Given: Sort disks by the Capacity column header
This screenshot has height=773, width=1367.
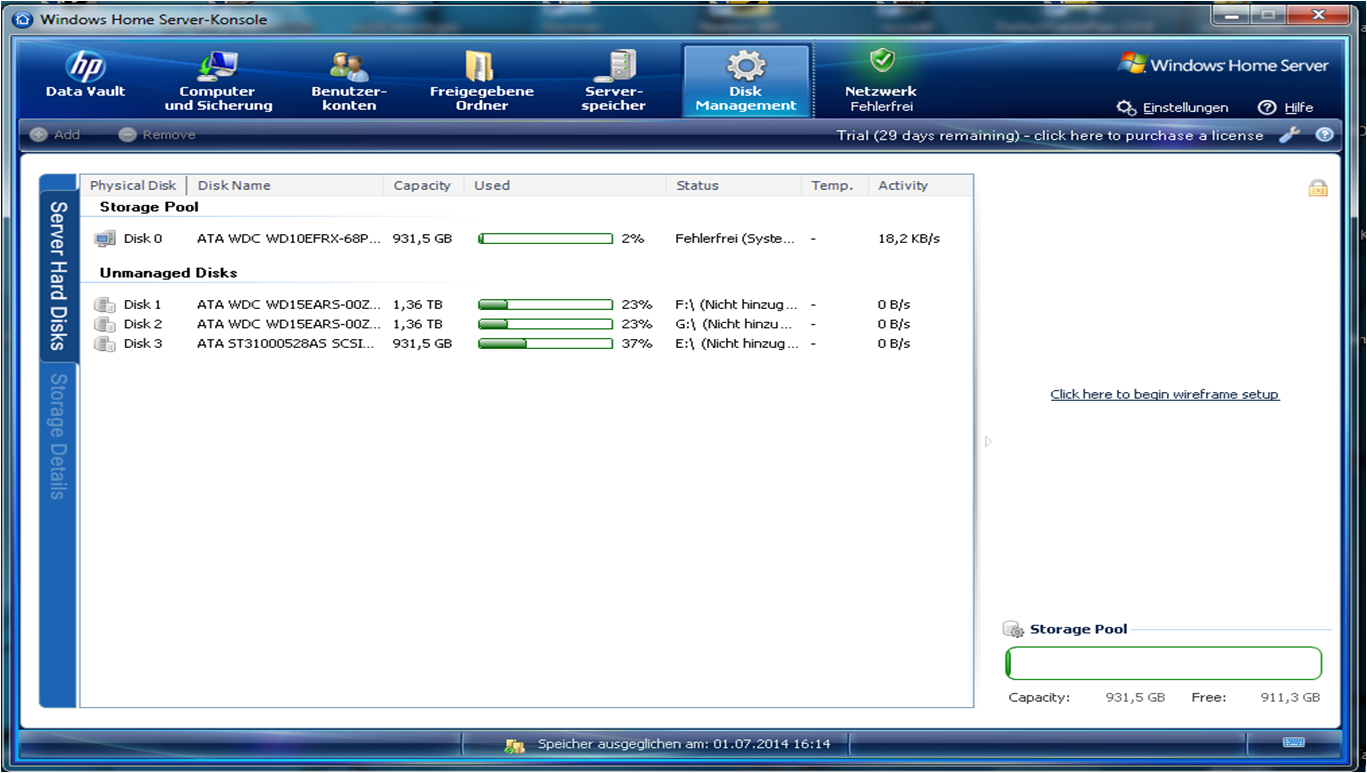Looking at the screenshot, I should coord(422,185).
